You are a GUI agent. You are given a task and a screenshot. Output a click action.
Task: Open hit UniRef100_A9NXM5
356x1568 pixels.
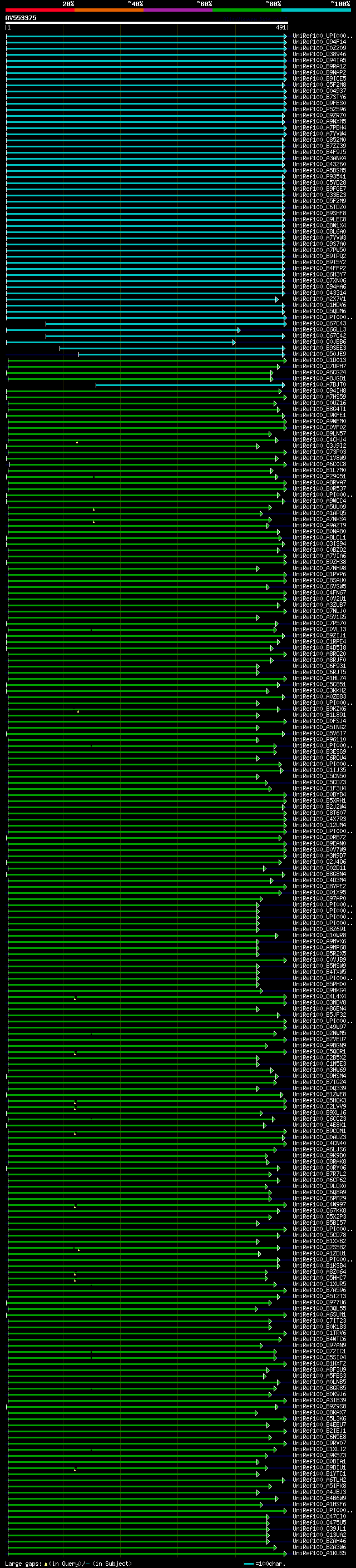(x=319, y=122)
